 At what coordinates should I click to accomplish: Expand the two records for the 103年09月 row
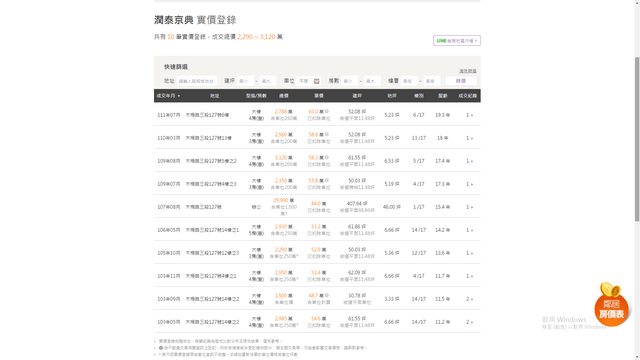pyautogui.click(x=469, y=299)
